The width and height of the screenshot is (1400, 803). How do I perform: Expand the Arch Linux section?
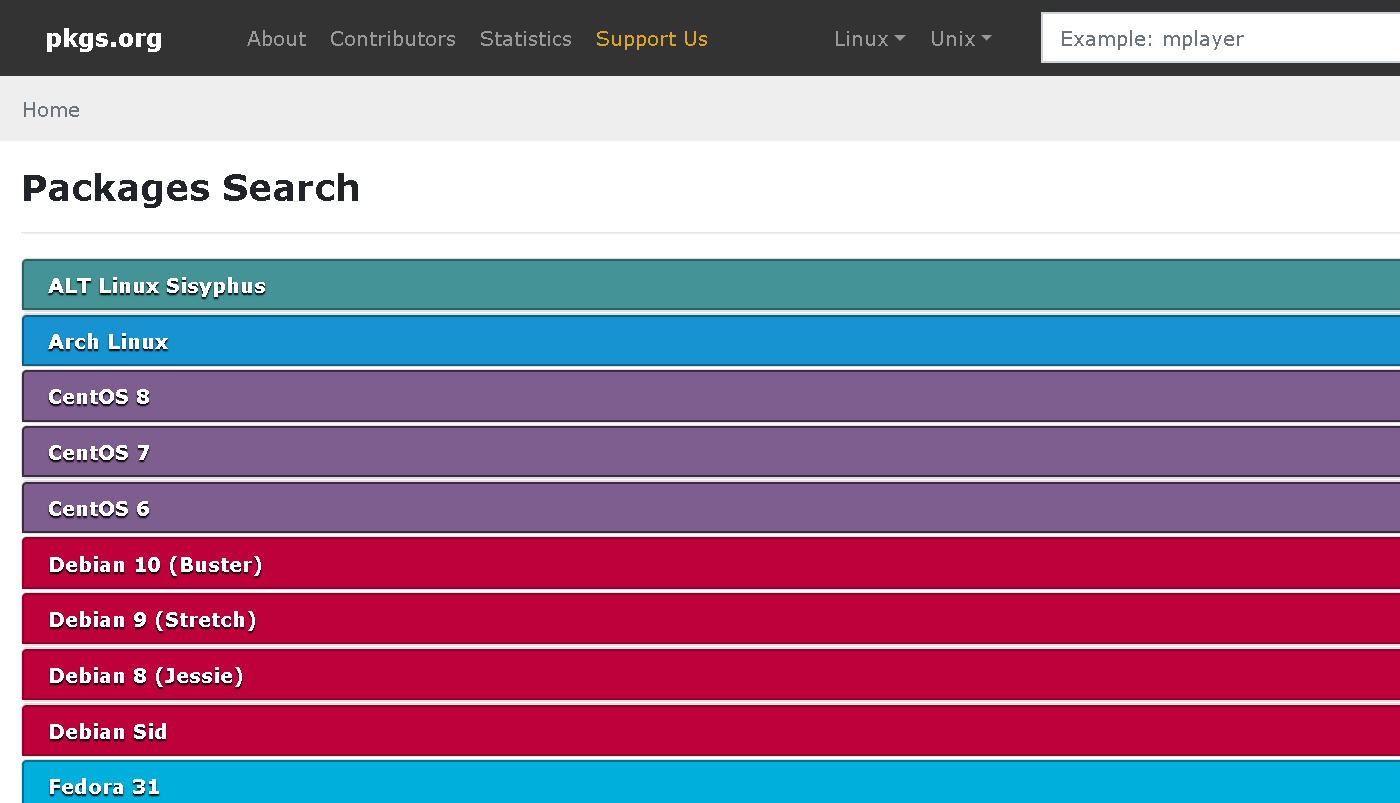click(711, 341)
